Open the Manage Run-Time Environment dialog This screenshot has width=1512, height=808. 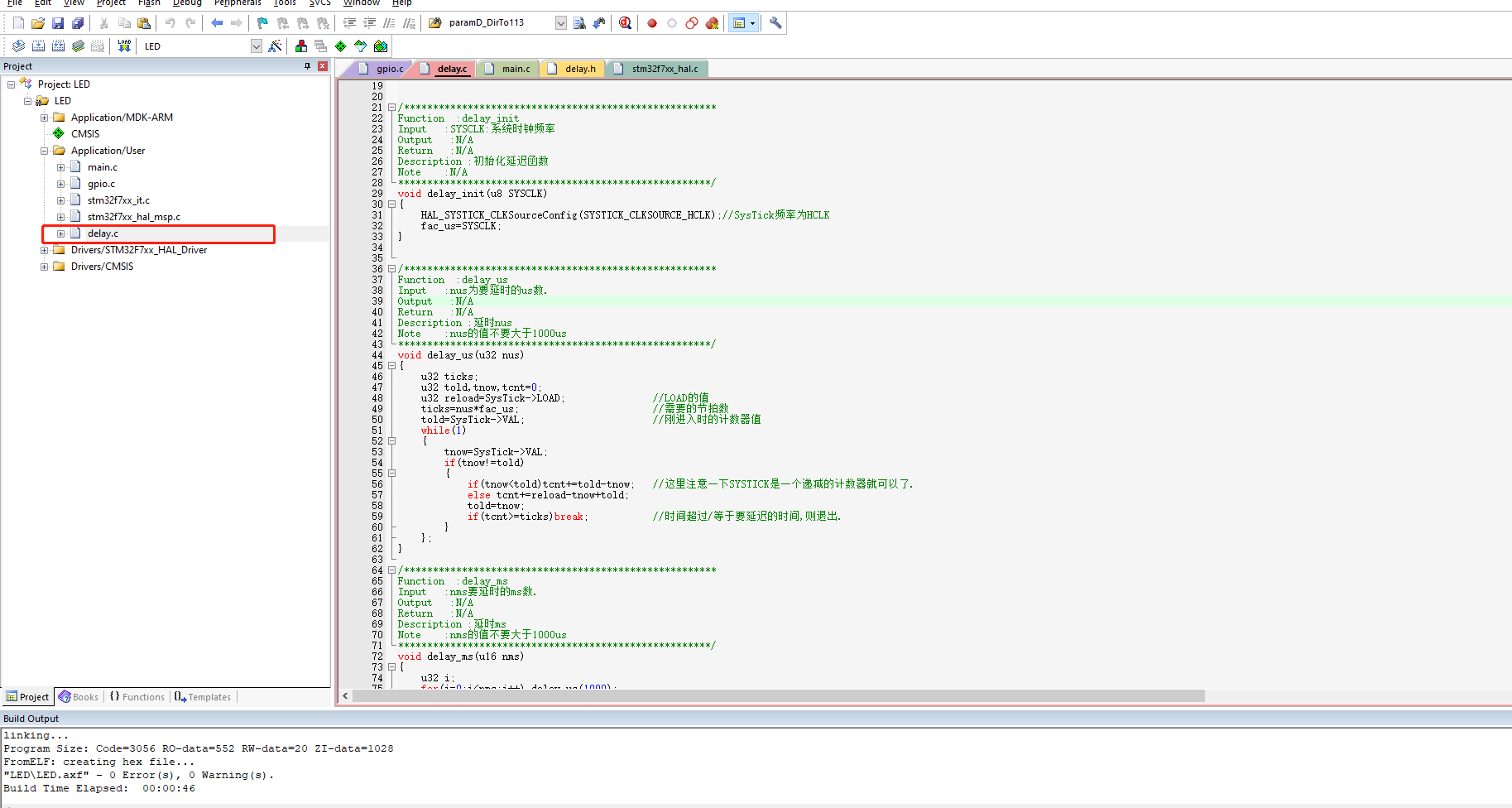340,46
